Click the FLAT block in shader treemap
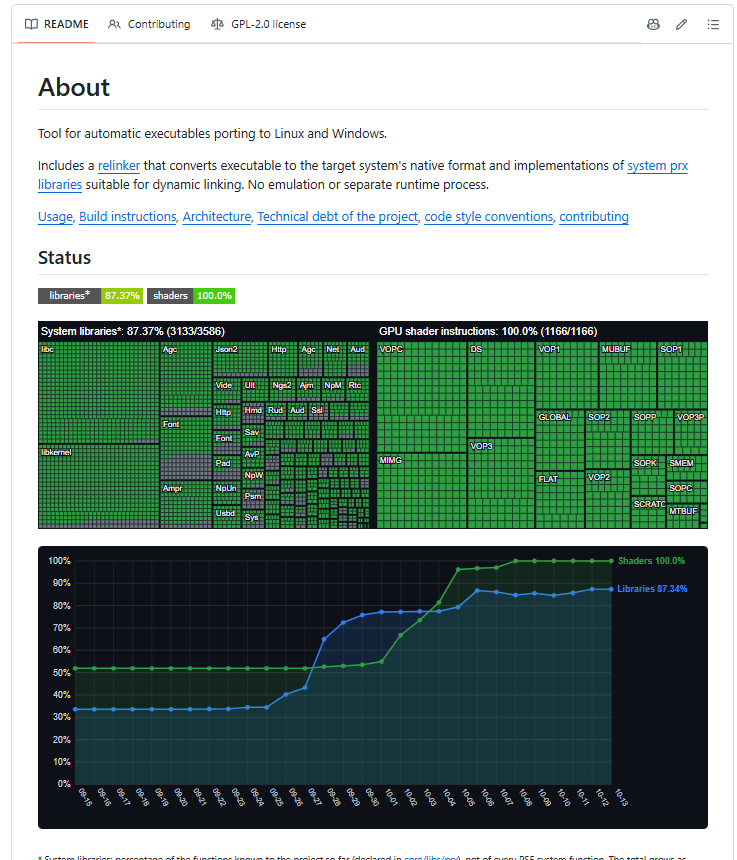 559,500
